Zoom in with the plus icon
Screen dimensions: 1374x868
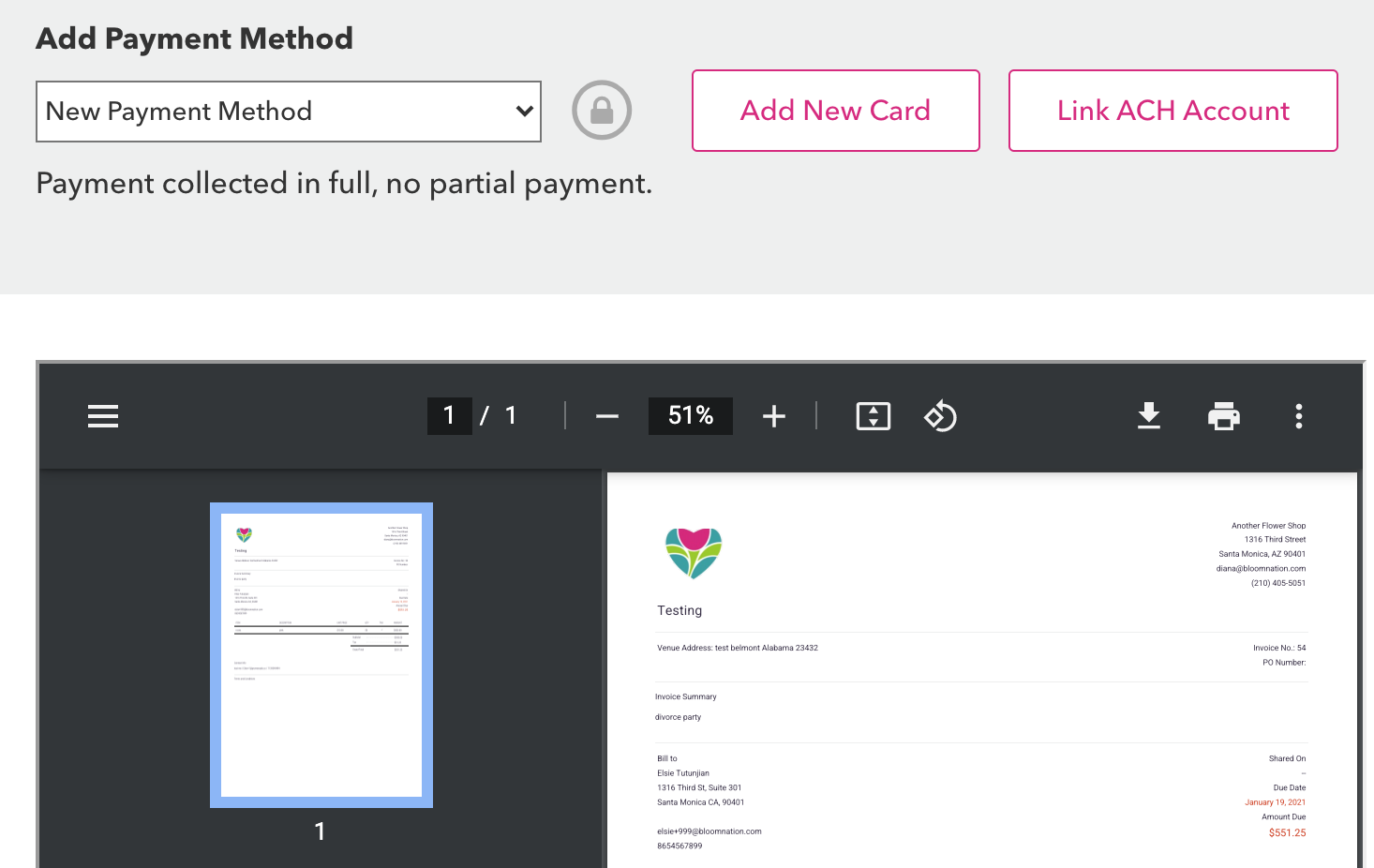pyautogui.click(x=774, y=416)
